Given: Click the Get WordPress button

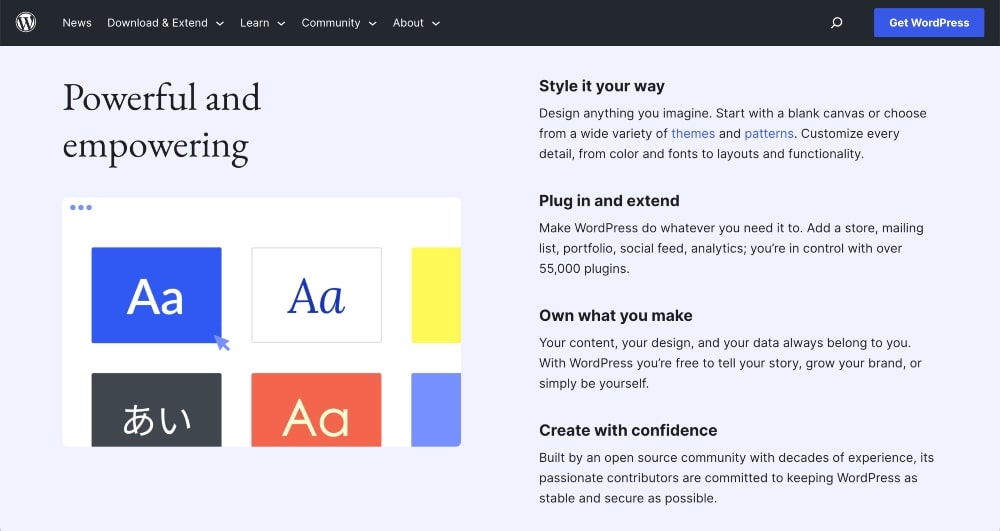Looking at the screenshot, I should pyautogui.click(x=929, y=23).
